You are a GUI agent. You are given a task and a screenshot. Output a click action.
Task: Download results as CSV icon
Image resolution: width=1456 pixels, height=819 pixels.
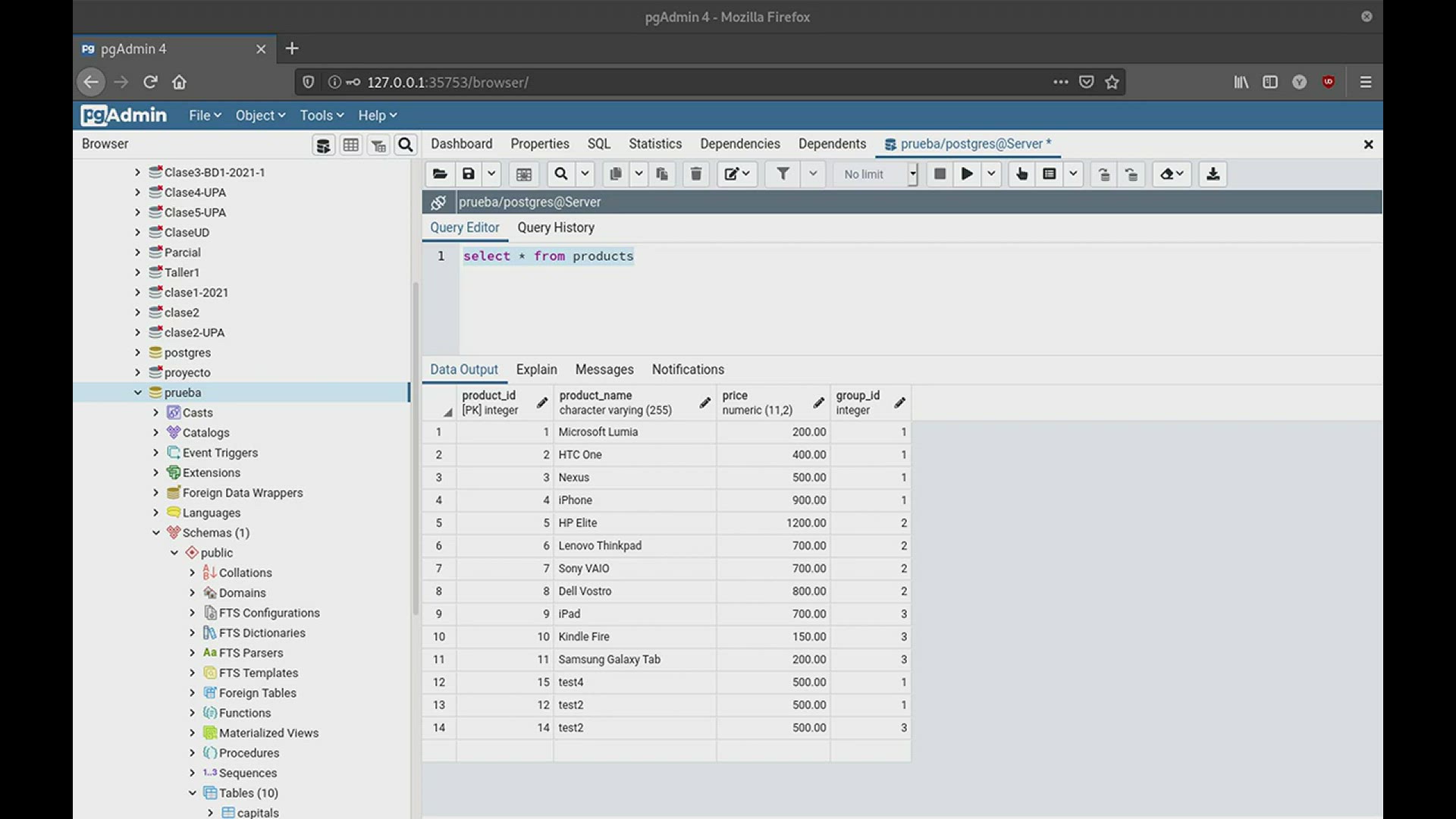[x=1213, y=174]
